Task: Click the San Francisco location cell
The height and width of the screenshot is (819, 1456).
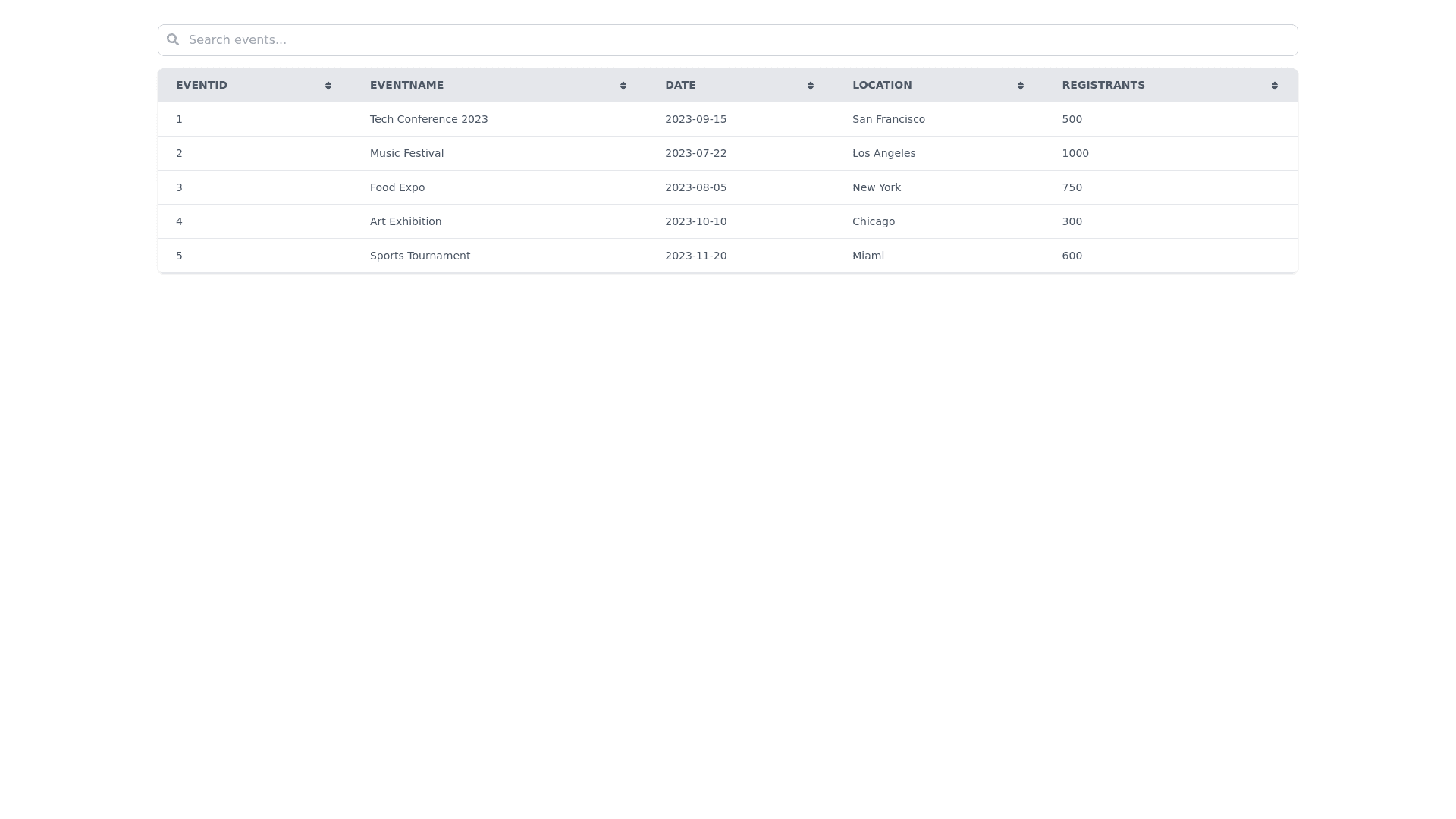Action: (889, 119)
